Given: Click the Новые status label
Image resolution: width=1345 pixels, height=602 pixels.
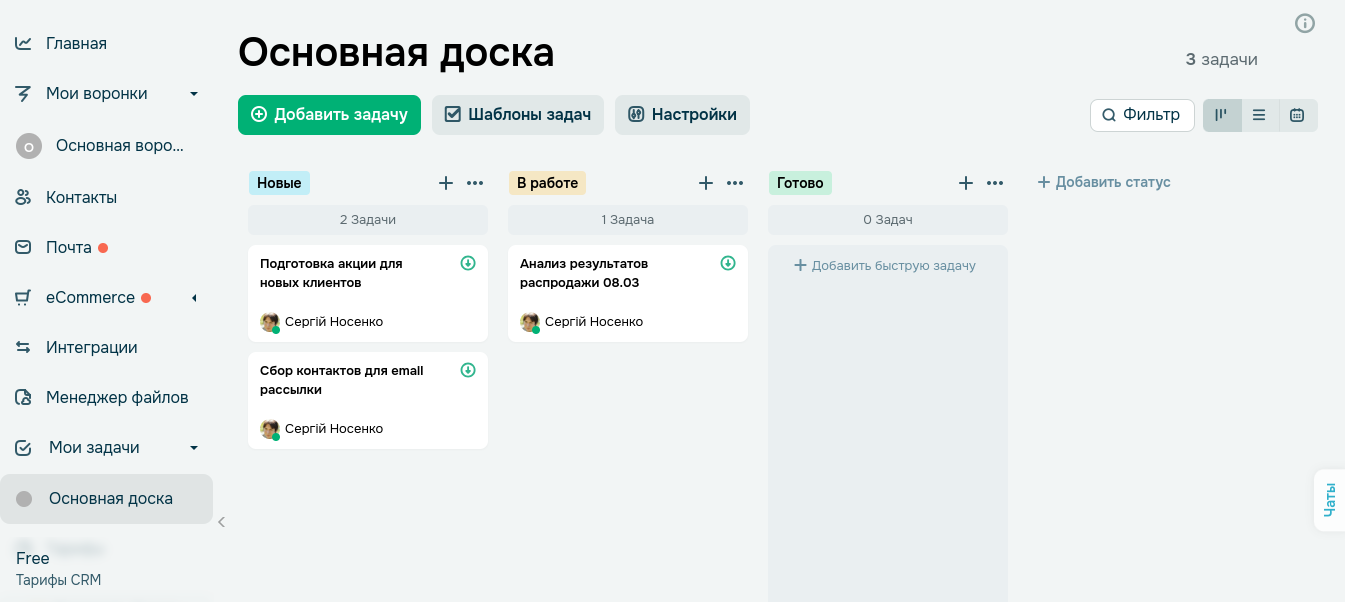Looking at the screenshot, I should click(x=279, y=183).
